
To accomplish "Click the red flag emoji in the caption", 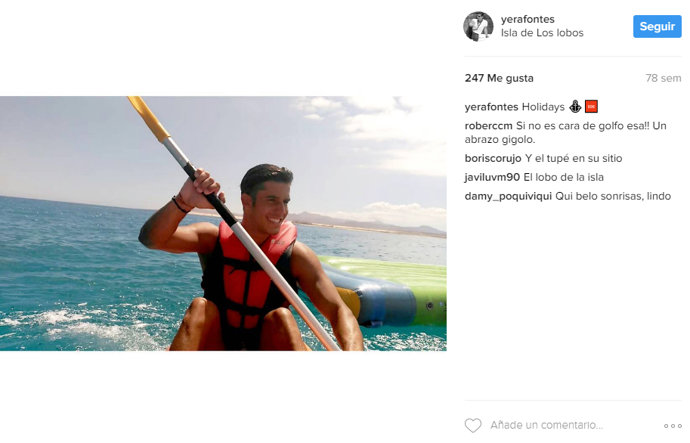I will point(591,106).
